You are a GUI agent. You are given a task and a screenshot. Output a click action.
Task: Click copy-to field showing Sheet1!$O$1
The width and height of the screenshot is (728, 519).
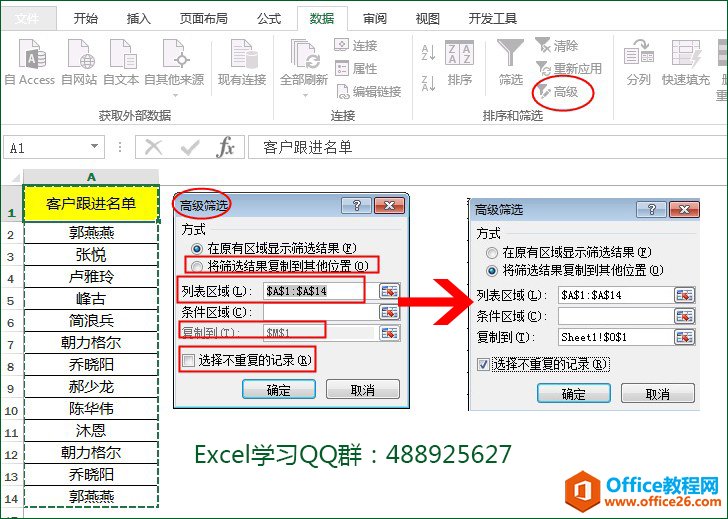[616, 337]
